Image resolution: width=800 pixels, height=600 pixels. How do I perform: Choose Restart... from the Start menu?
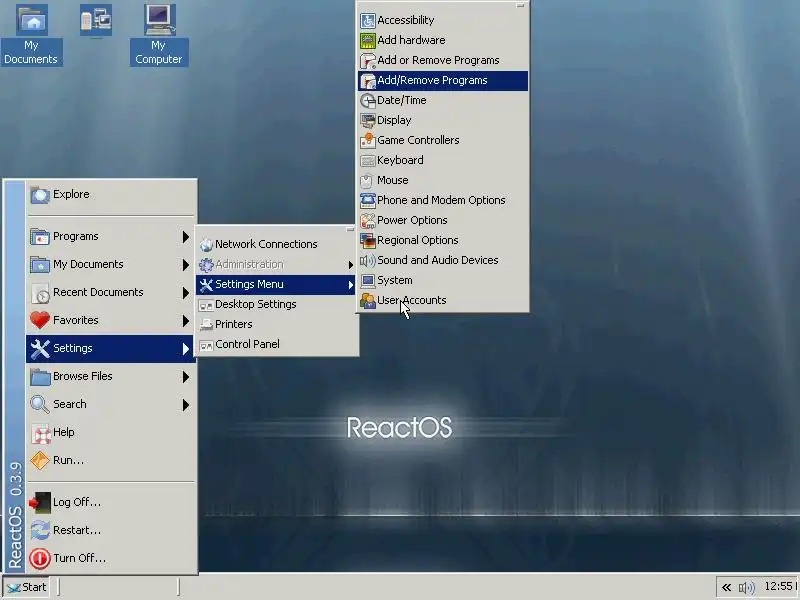[111, 531]
